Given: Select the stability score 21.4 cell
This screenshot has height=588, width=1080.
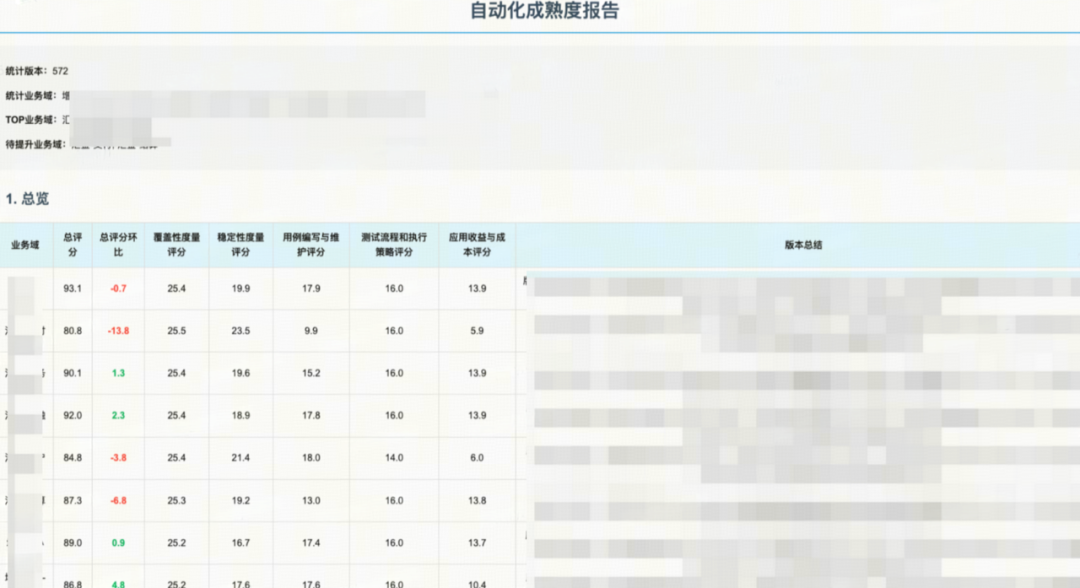Looking at the screenshot, I should tap(240, 458).
